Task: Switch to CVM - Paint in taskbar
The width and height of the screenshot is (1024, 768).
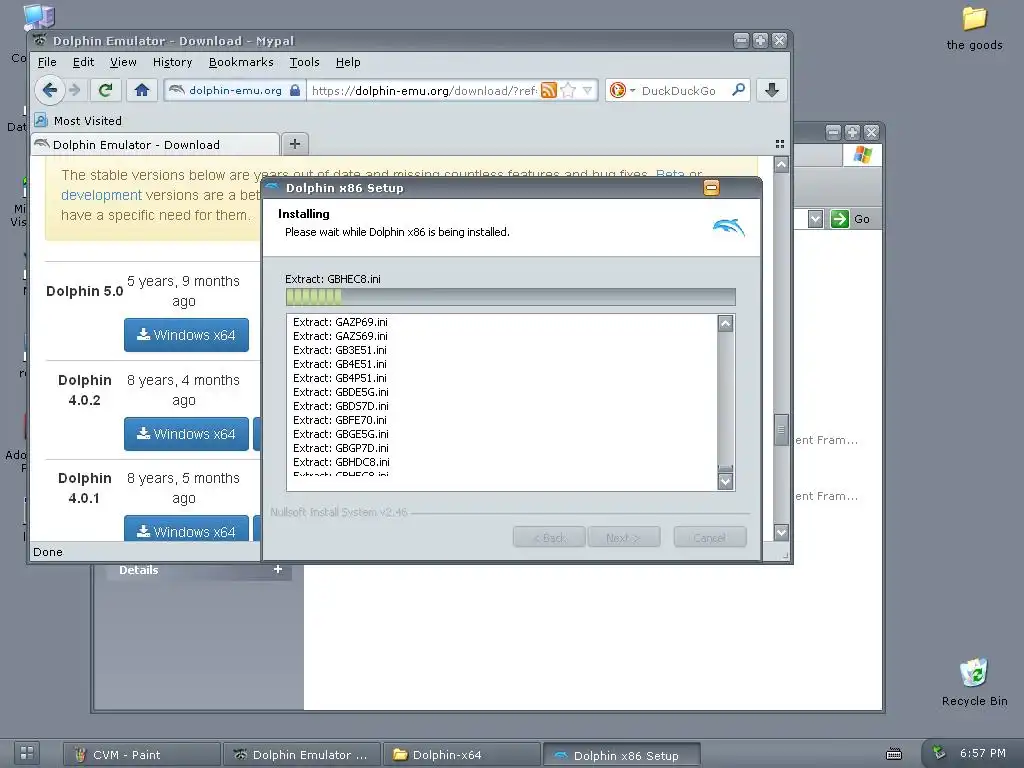Action: coord(141,755)
